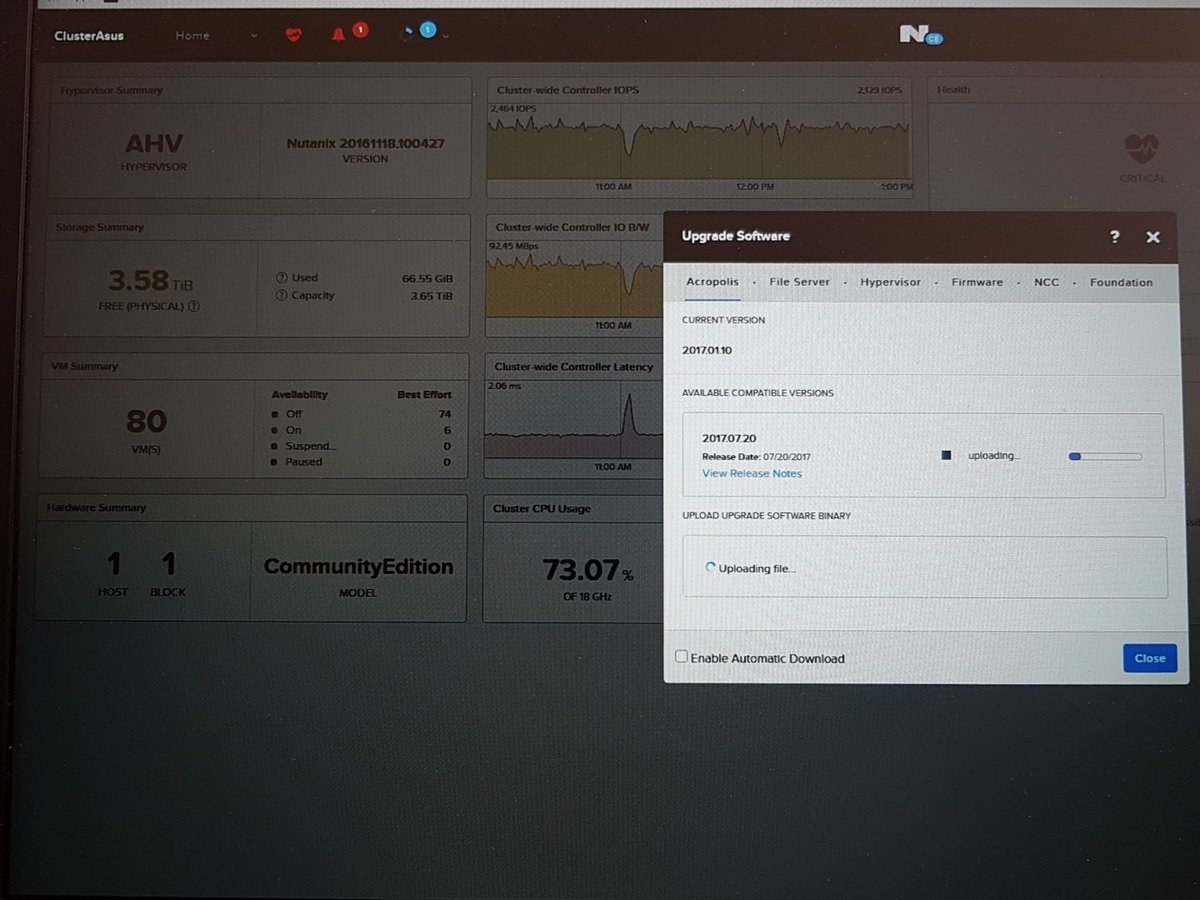Click the Free (Physical) info icon

194,307
